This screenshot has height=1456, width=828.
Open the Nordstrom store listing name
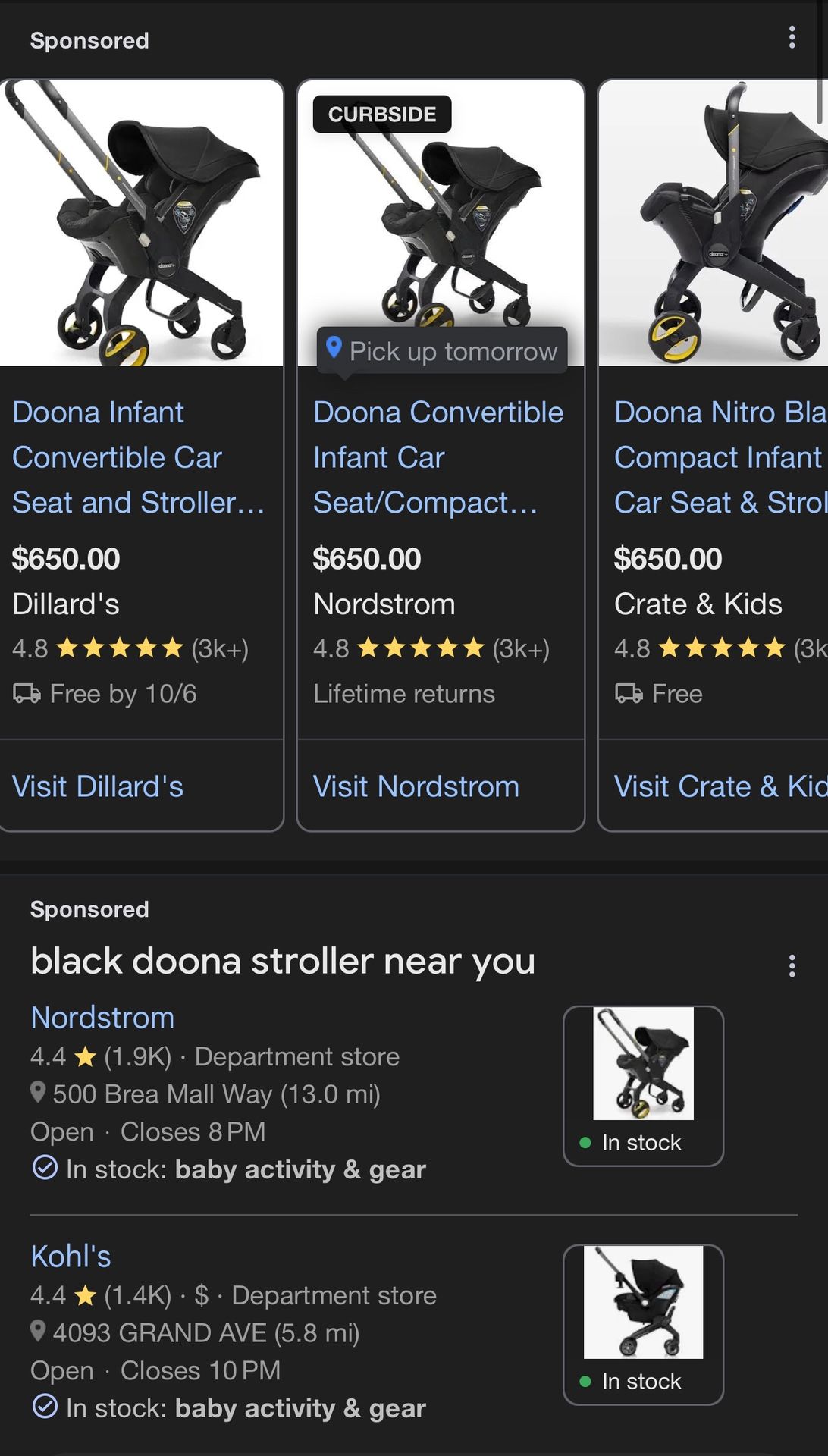102,1018
